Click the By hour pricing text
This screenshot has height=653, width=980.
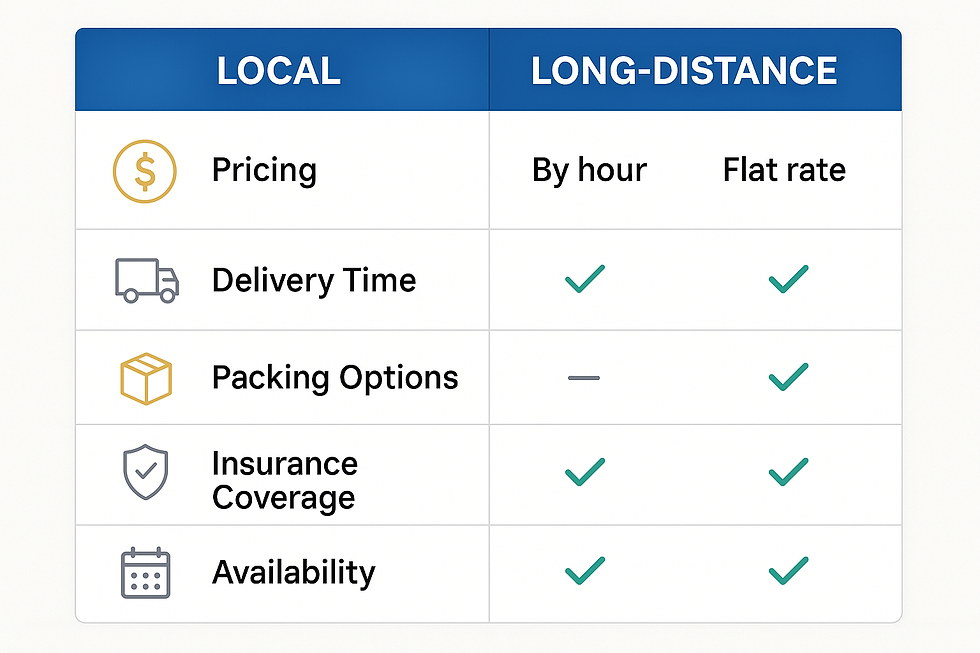tap(589, 171)
